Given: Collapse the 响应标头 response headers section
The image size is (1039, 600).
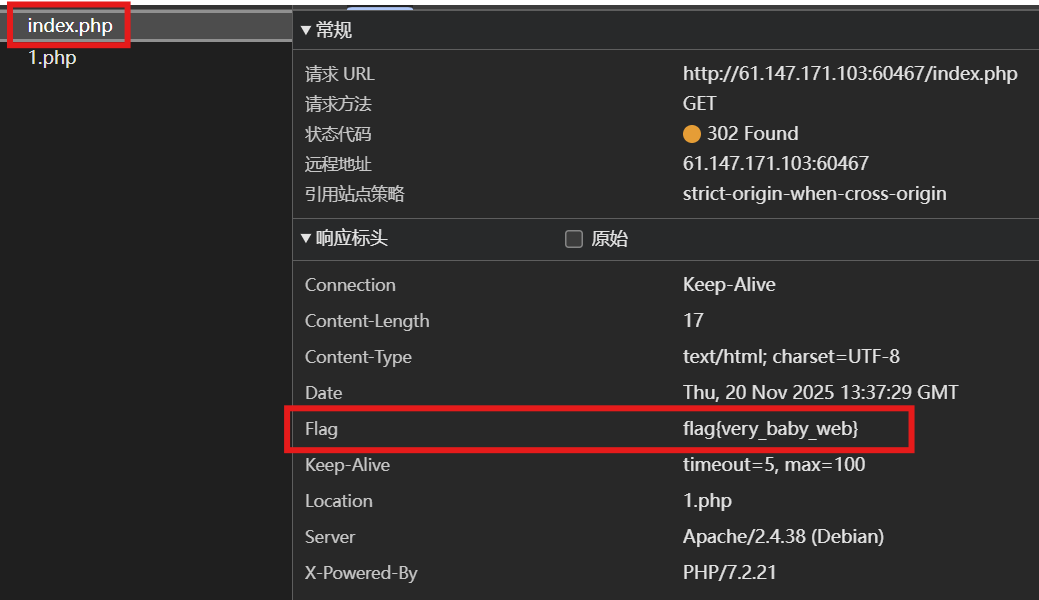Looking at the screenshot, I should click(x=306, y=239).
